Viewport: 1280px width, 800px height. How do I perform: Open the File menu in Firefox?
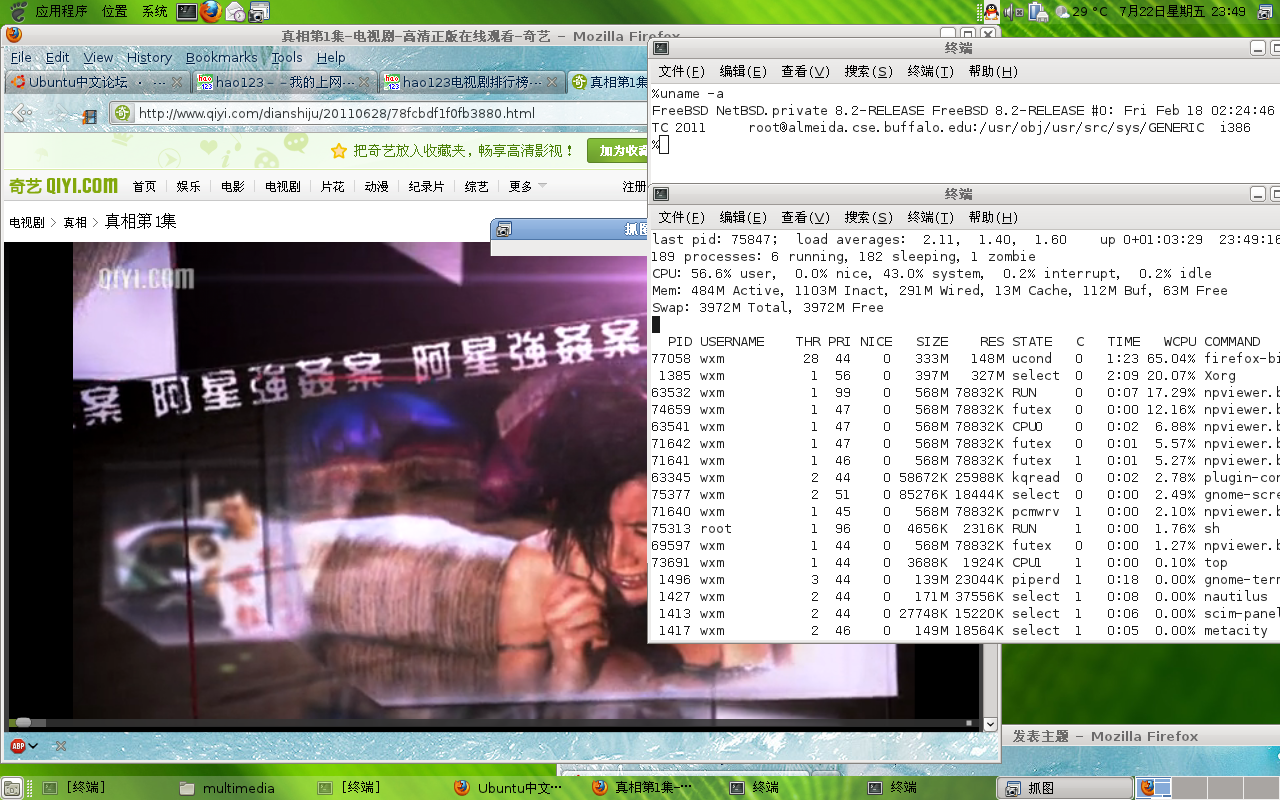point(21,58)
